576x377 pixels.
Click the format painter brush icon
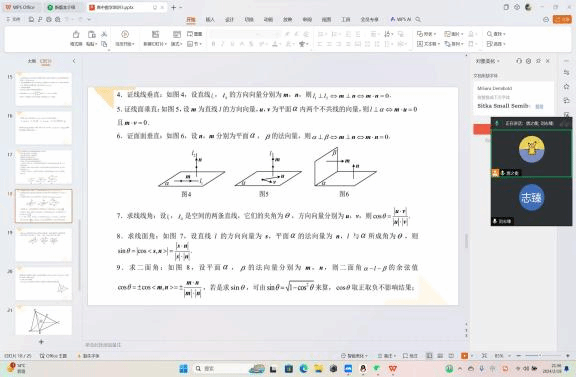pyautogui.click(x=76, y=34)
